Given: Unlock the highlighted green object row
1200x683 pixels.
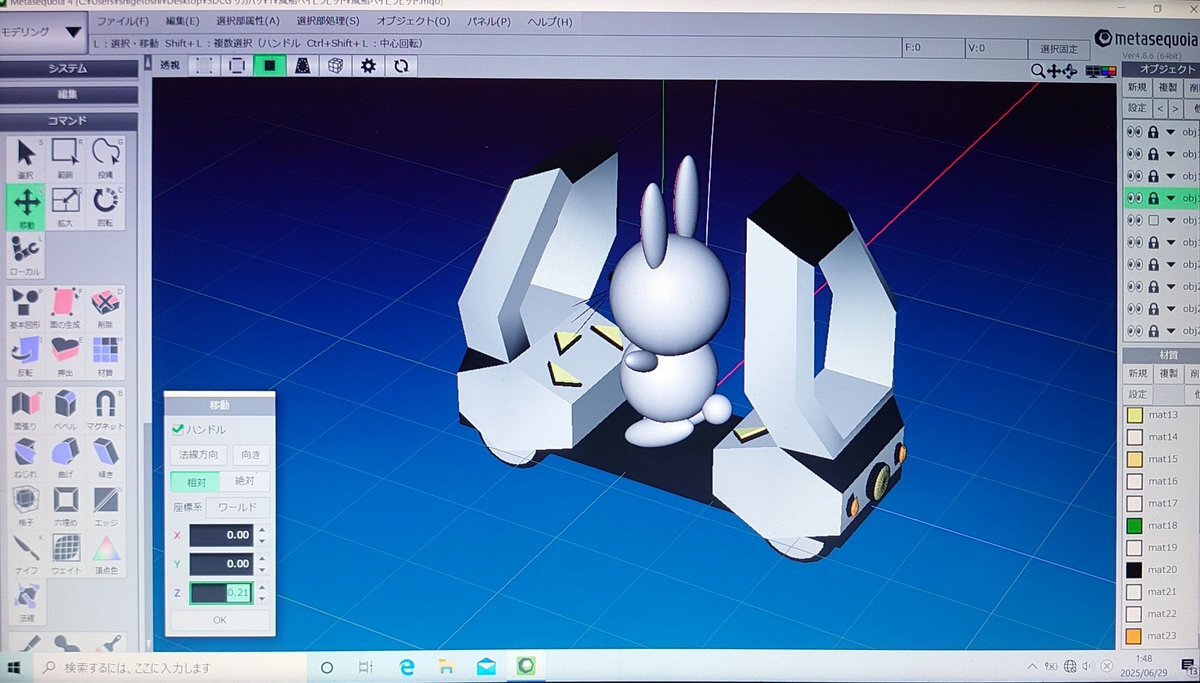Looking at the screenshot, I should pos(1153,198).
